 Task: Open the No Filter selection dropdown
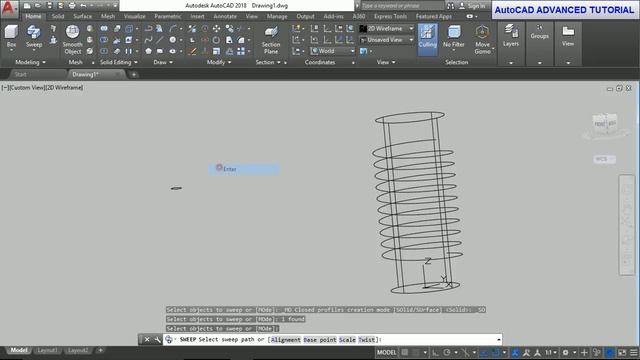point(453,37)
